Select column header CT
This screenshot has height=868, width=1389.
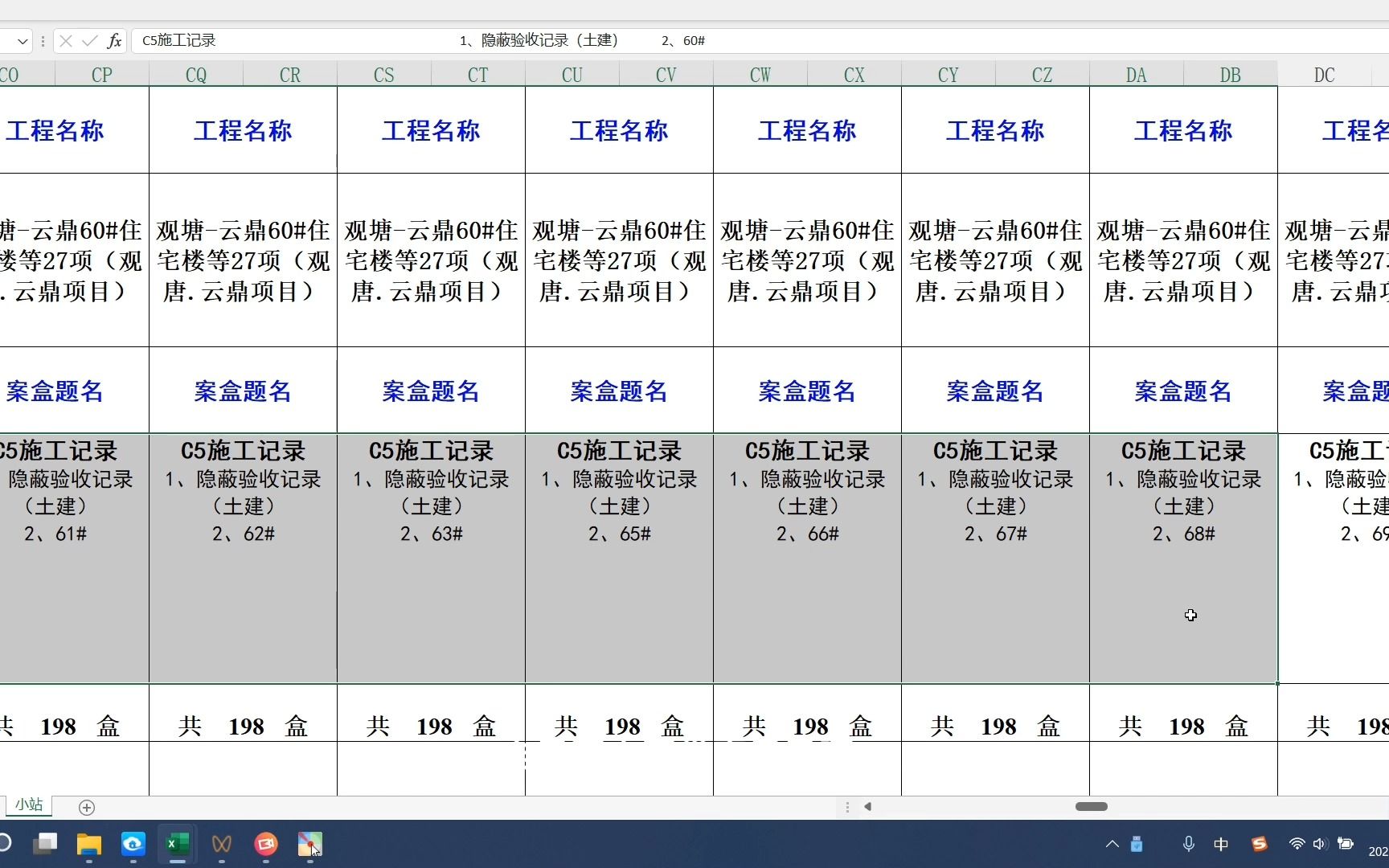478,75
